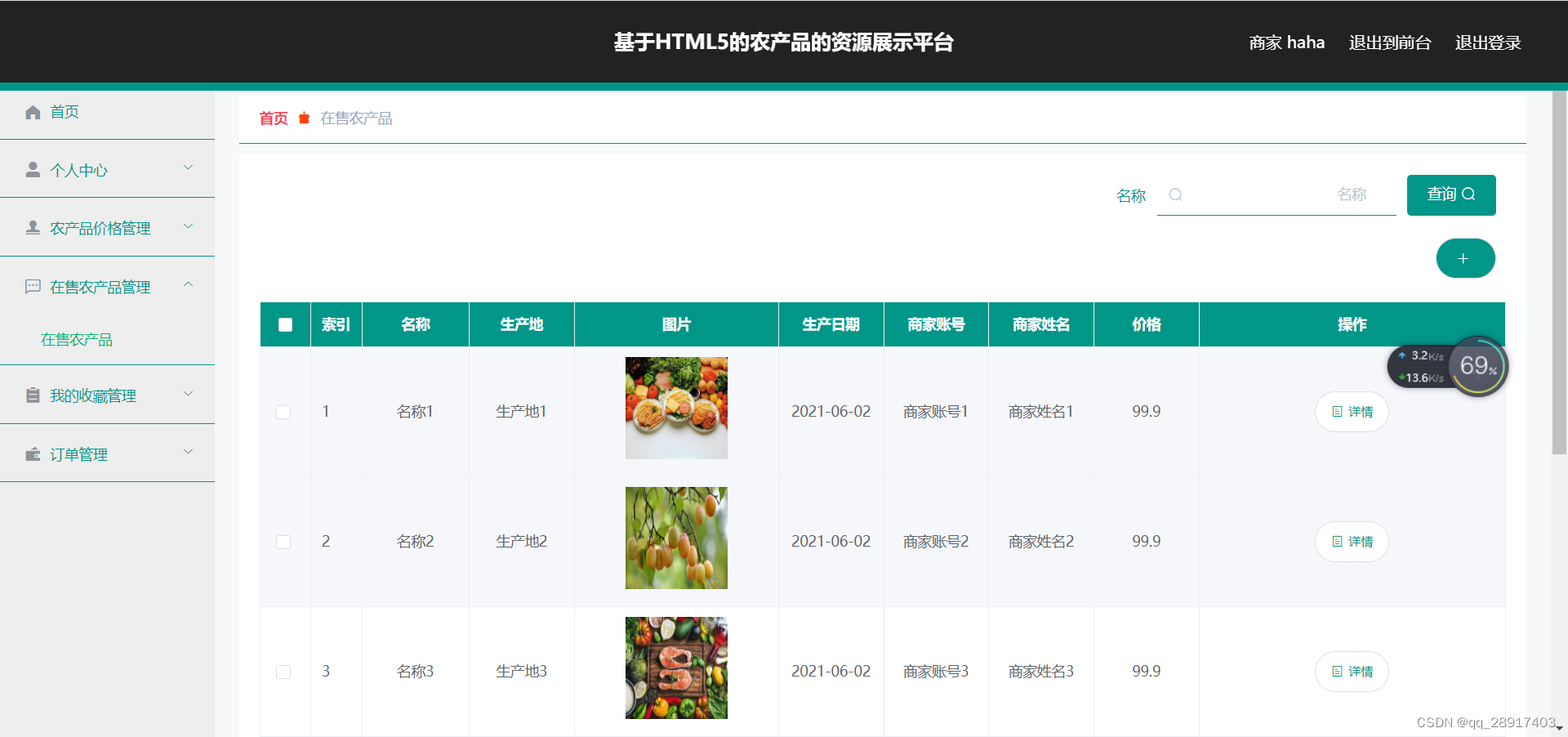Open 我的收藏管理 menu item
This screenshot has height=737, width=1568.
107,395
